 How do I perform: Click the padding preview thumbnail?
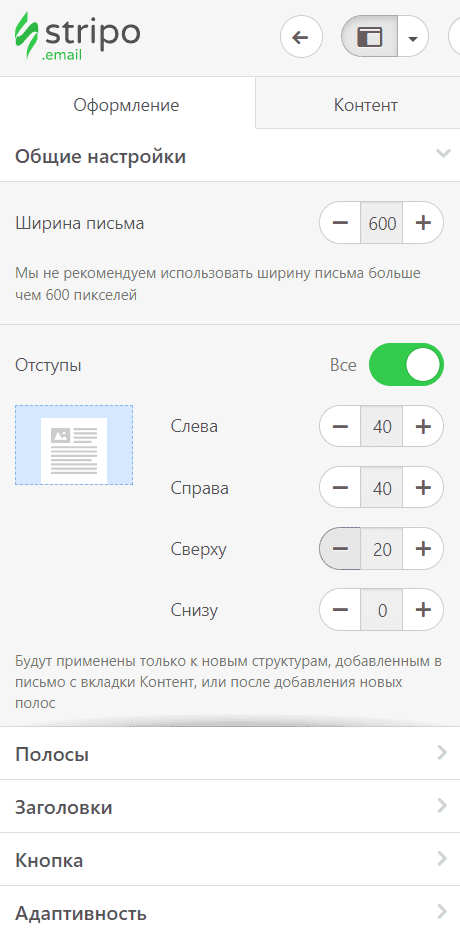click(x=74, y=445)
